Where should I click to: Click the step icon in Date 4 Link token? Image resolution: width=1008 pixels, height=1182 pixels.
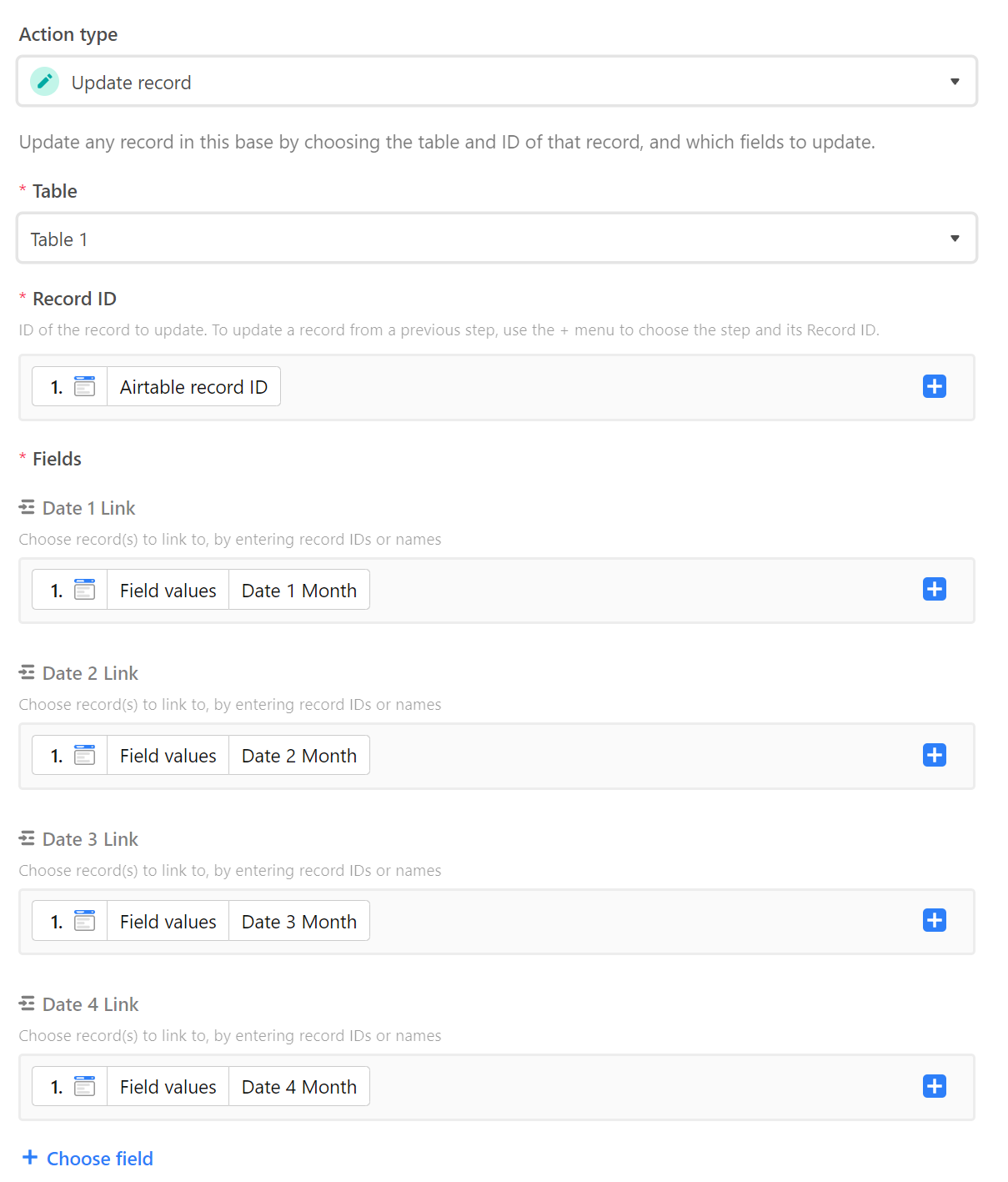84,1086
